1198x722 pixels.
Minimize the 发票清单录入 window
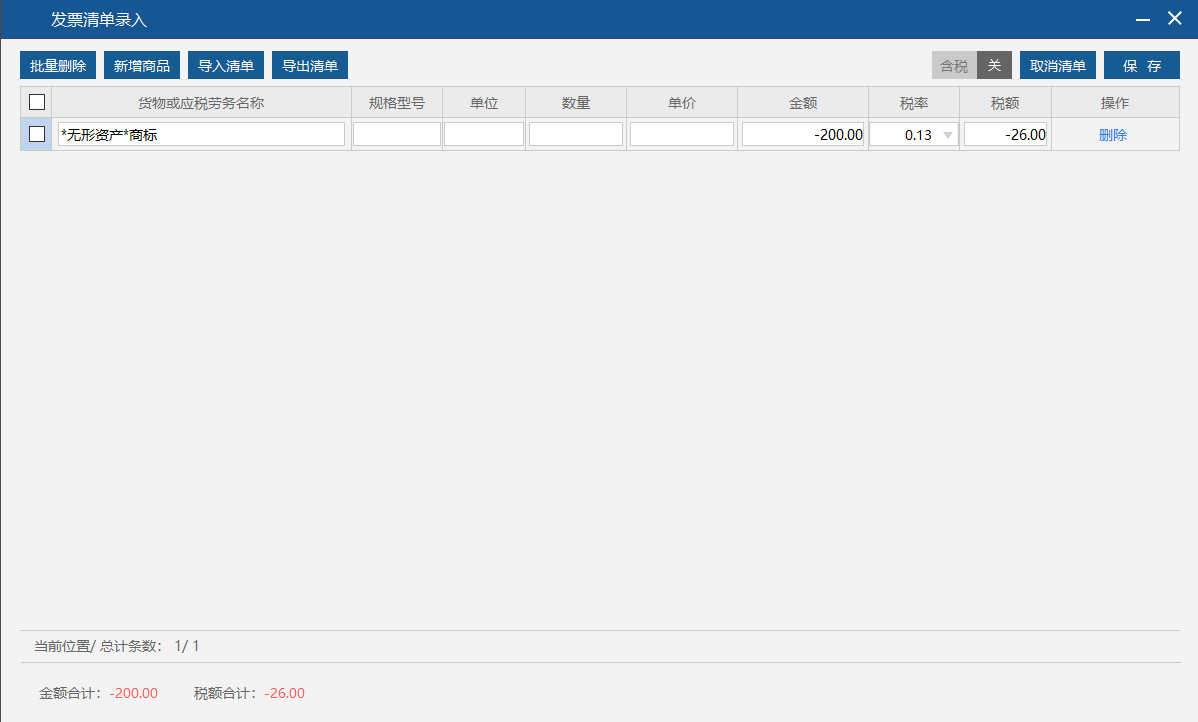tap(1141, 19)
